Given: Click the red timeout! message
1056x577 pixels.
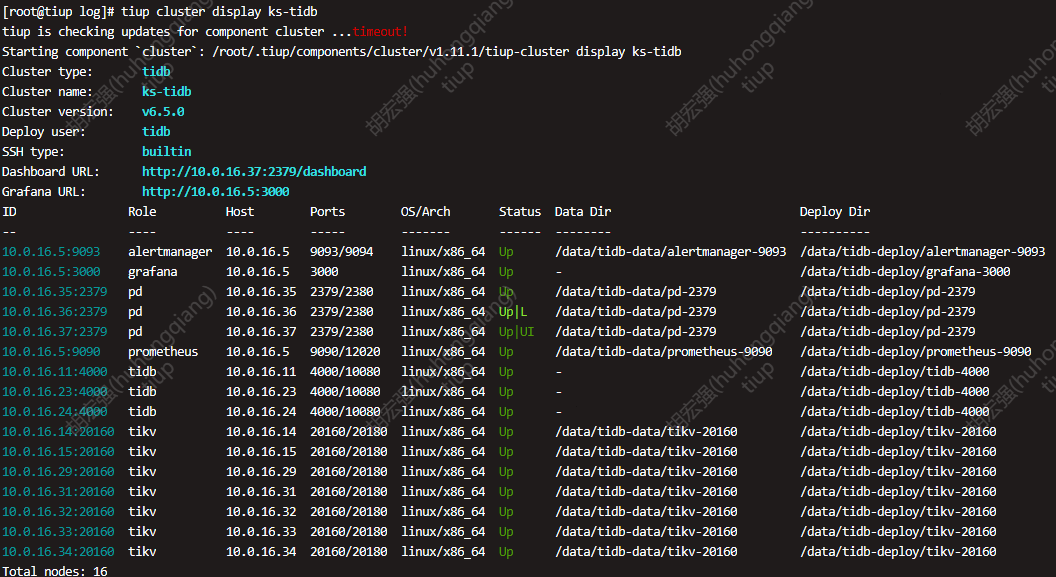Looking at the screenshot, I should tap(381, 32).
